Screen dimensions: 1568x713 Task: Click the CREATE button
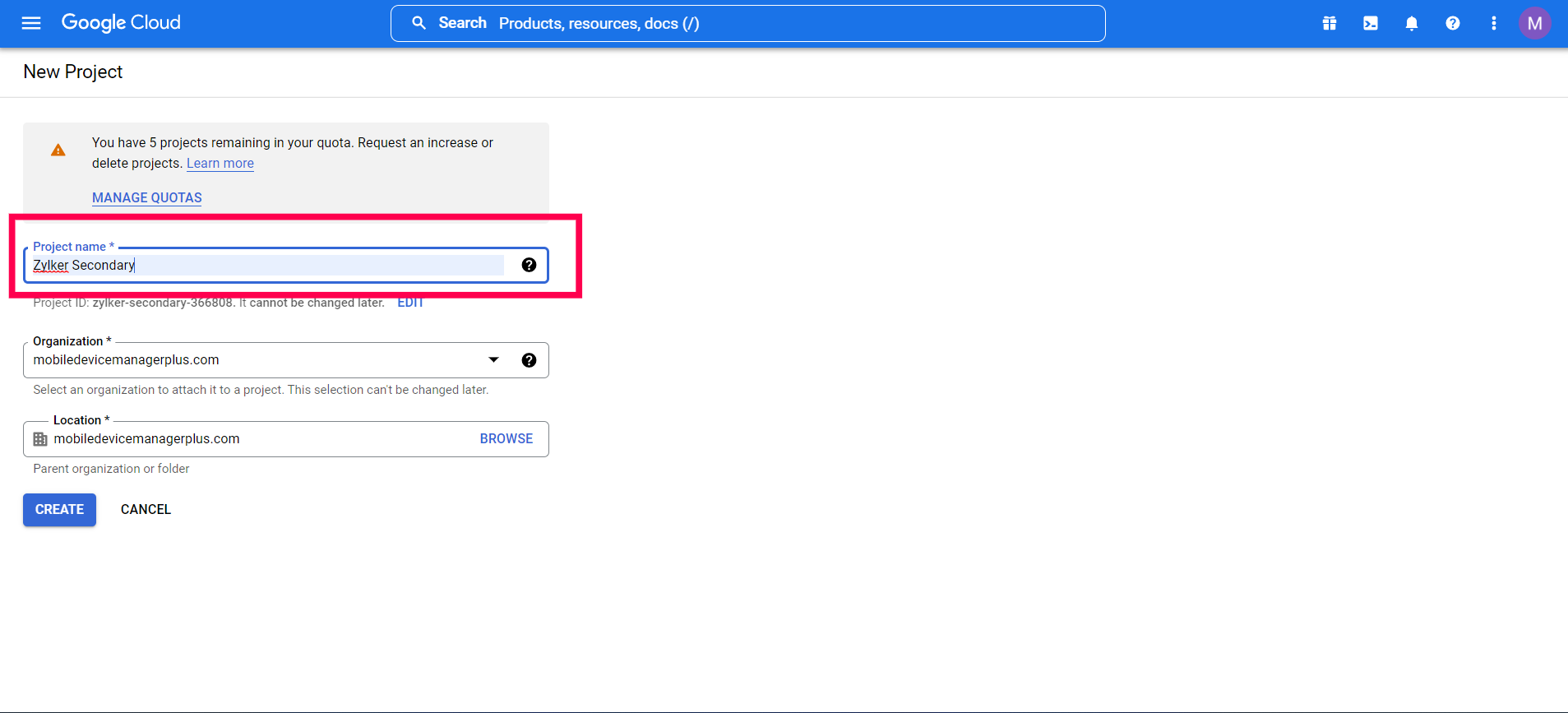pos(59,510)
